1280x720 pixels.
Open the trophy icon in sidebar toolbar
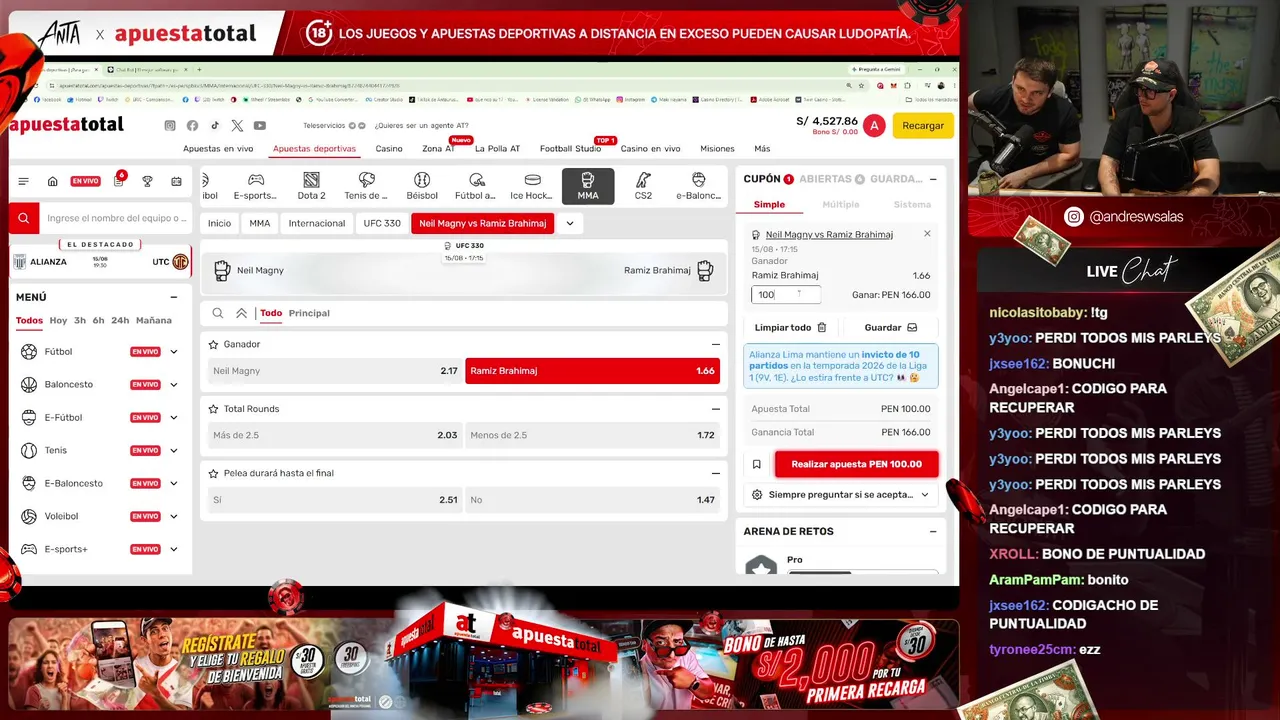coord(148,181)
